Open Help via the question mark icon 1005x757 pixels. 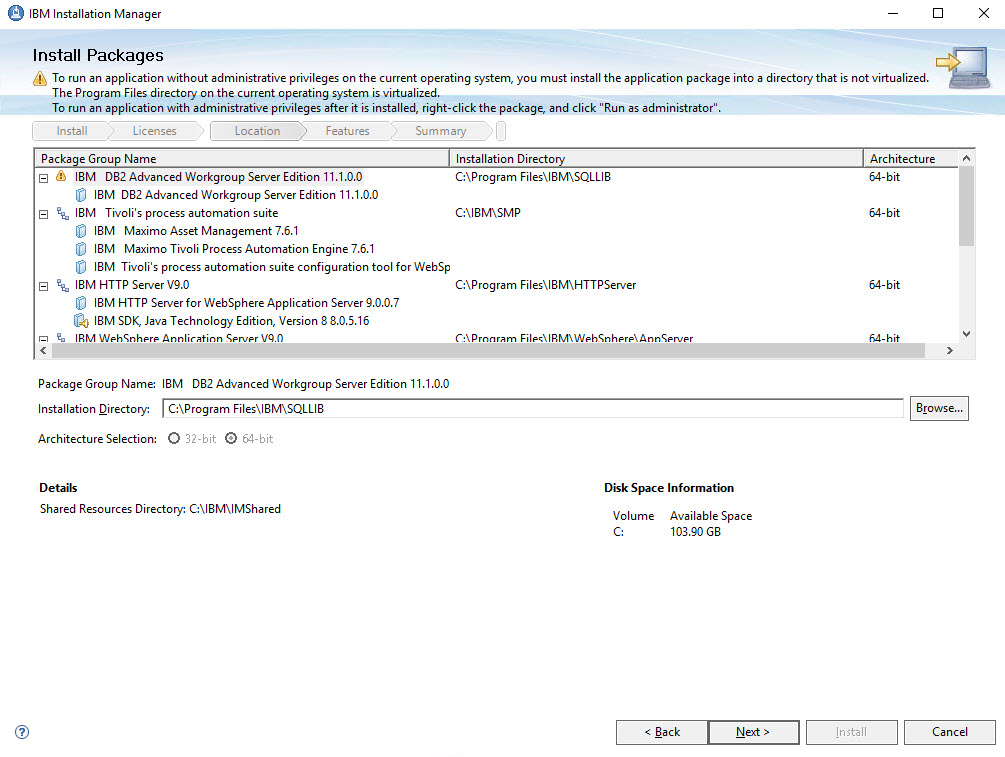coord(21,732)
